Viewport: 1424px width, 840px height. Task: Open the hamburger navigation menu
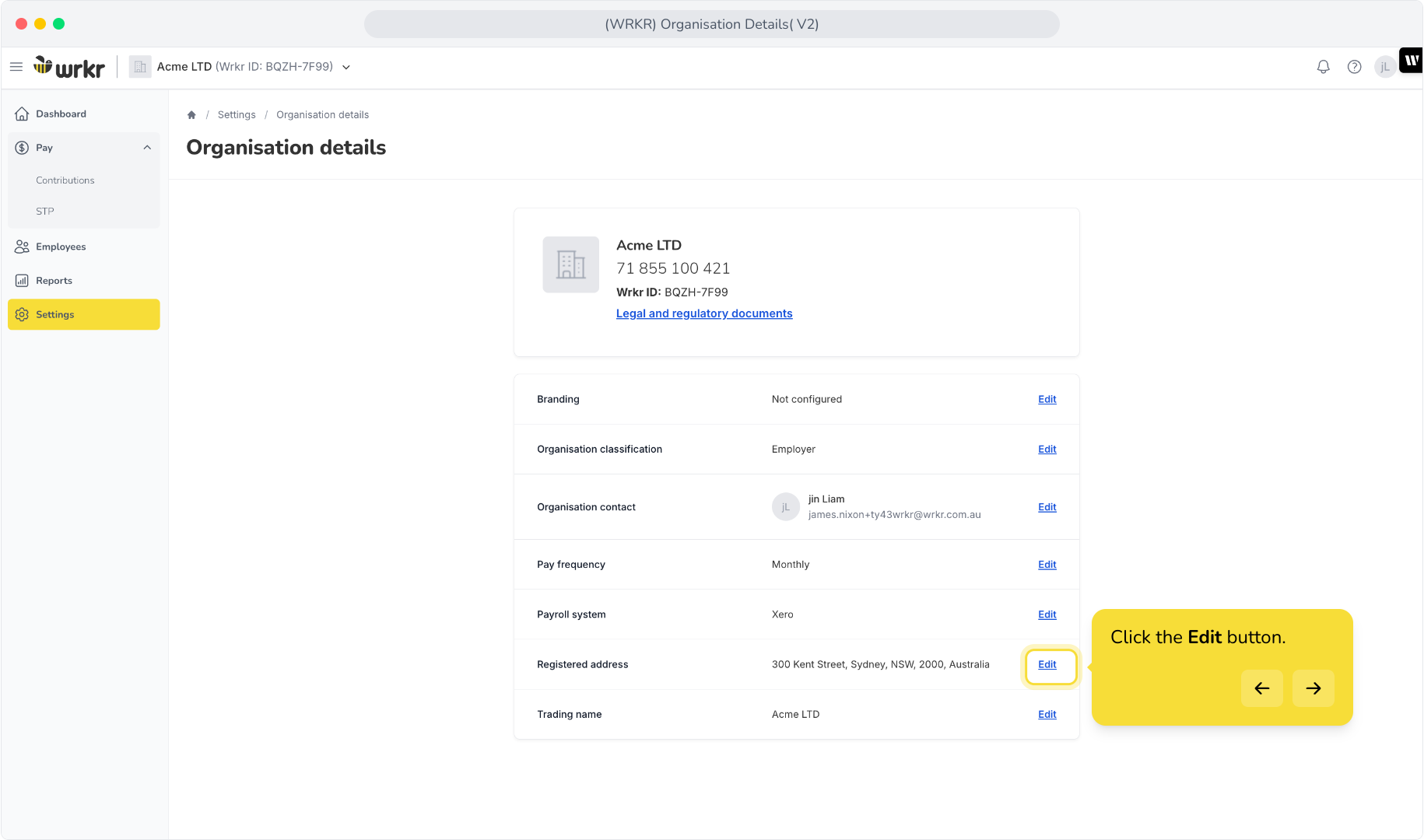[16, 67]
